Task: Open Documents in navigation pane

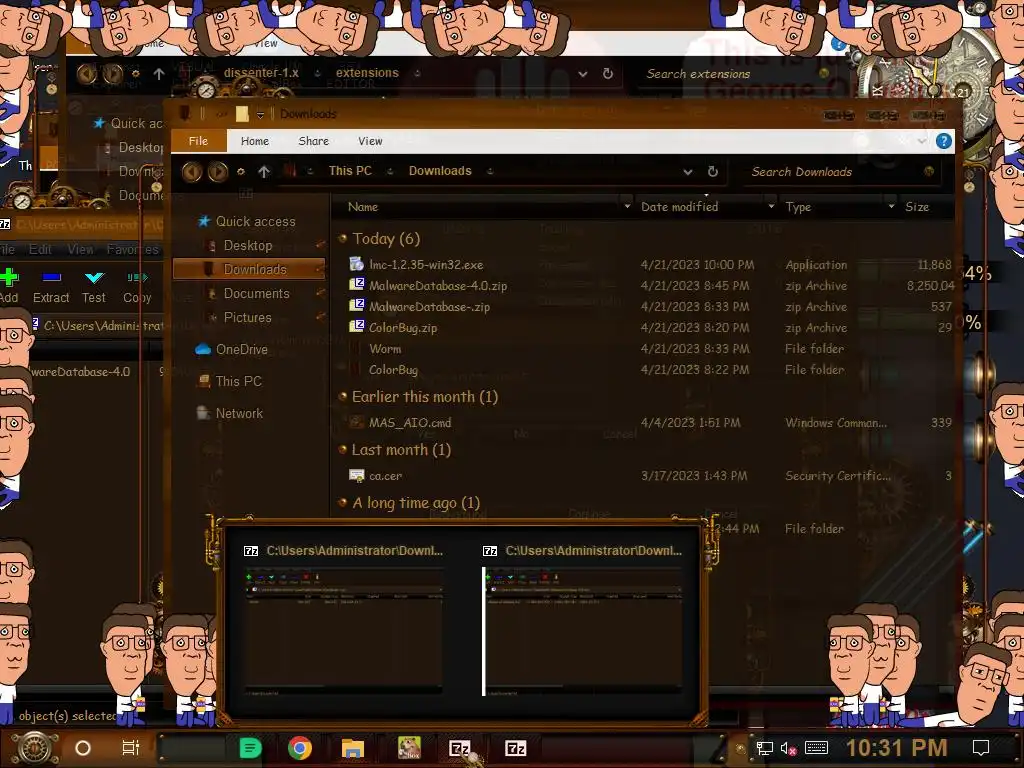Action: [x=257, y=294]
